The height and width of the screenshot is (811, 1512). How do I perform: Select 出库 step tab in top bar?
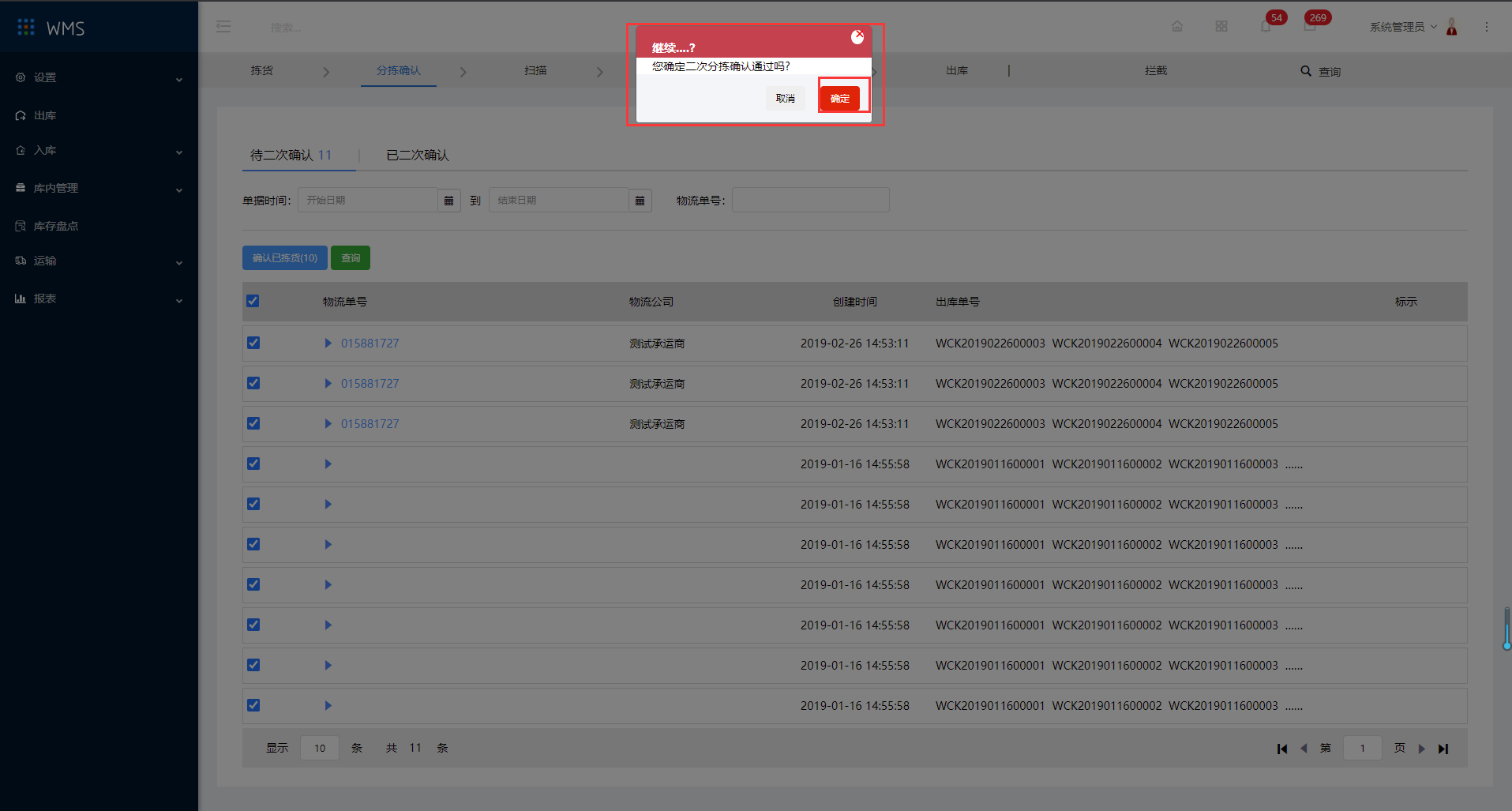pyautogui.click(x=957, y=70)
